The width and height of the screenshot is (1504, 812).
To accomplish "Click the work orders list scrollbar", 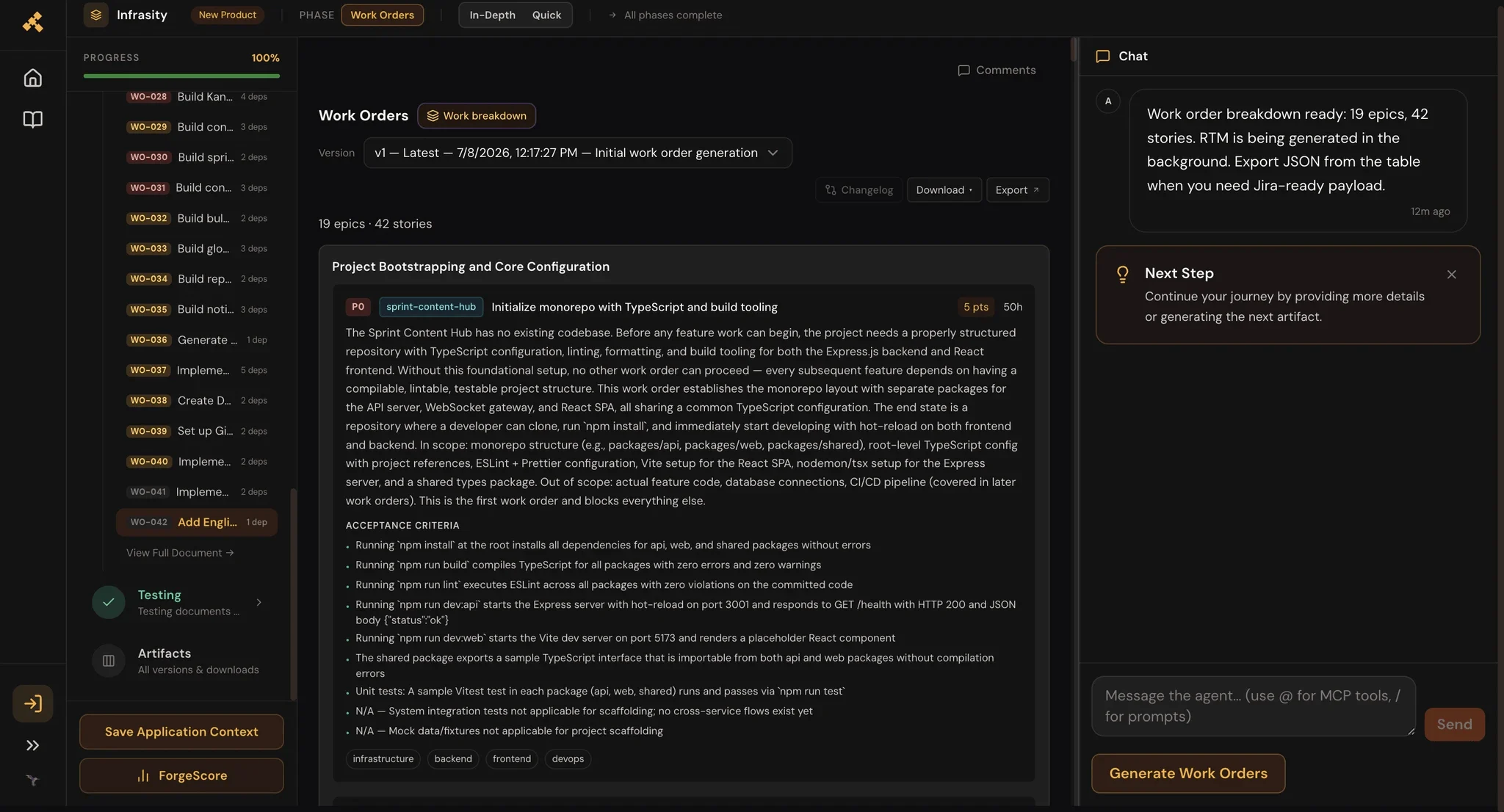I will click(294, 593).
